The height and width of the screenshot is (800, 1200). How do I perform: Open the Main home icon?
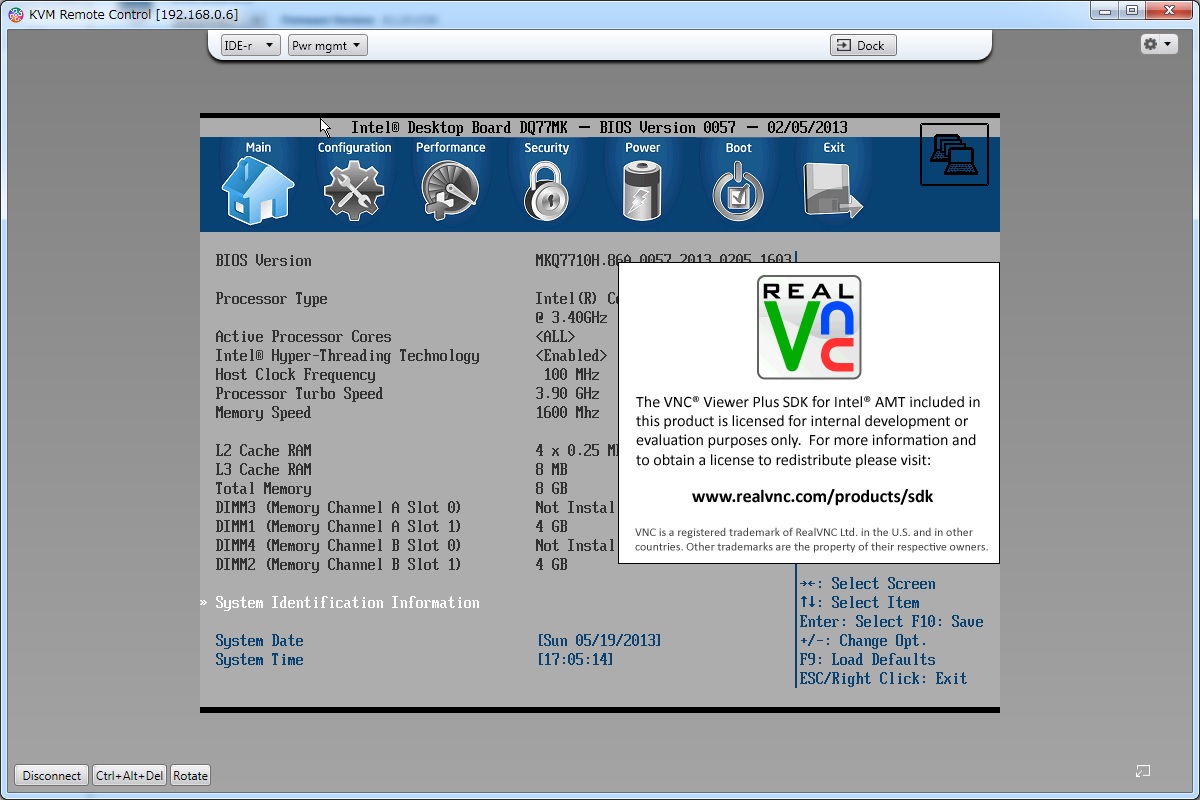pyautogui.click(x=258, y=190)
